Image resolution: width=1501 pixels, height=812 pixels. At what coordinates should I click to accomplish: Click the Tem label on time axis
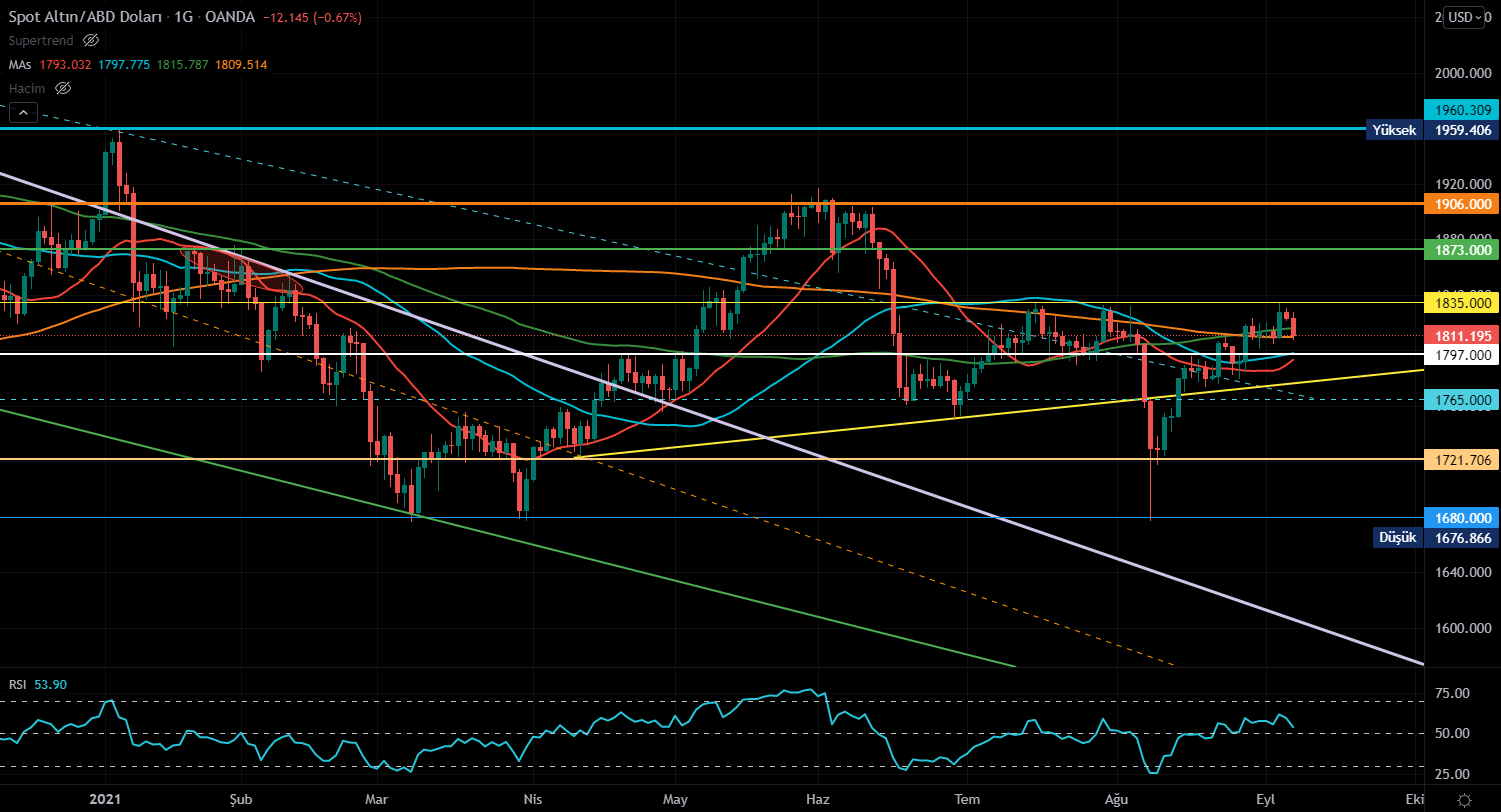(965, 800)
